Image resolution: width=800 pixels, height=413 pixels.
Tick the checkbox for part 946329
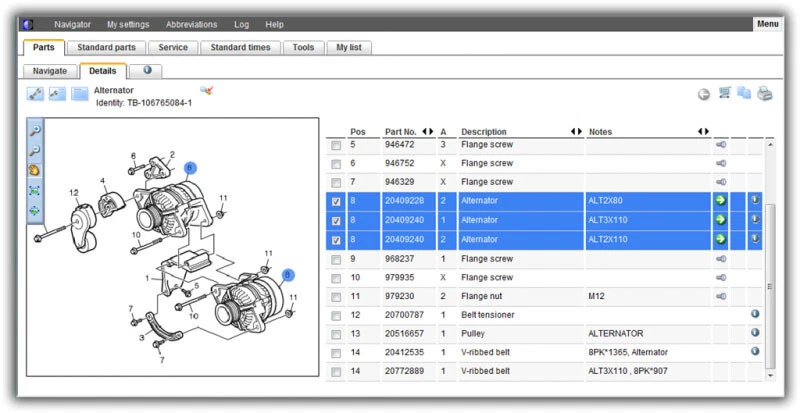(336, 183)
